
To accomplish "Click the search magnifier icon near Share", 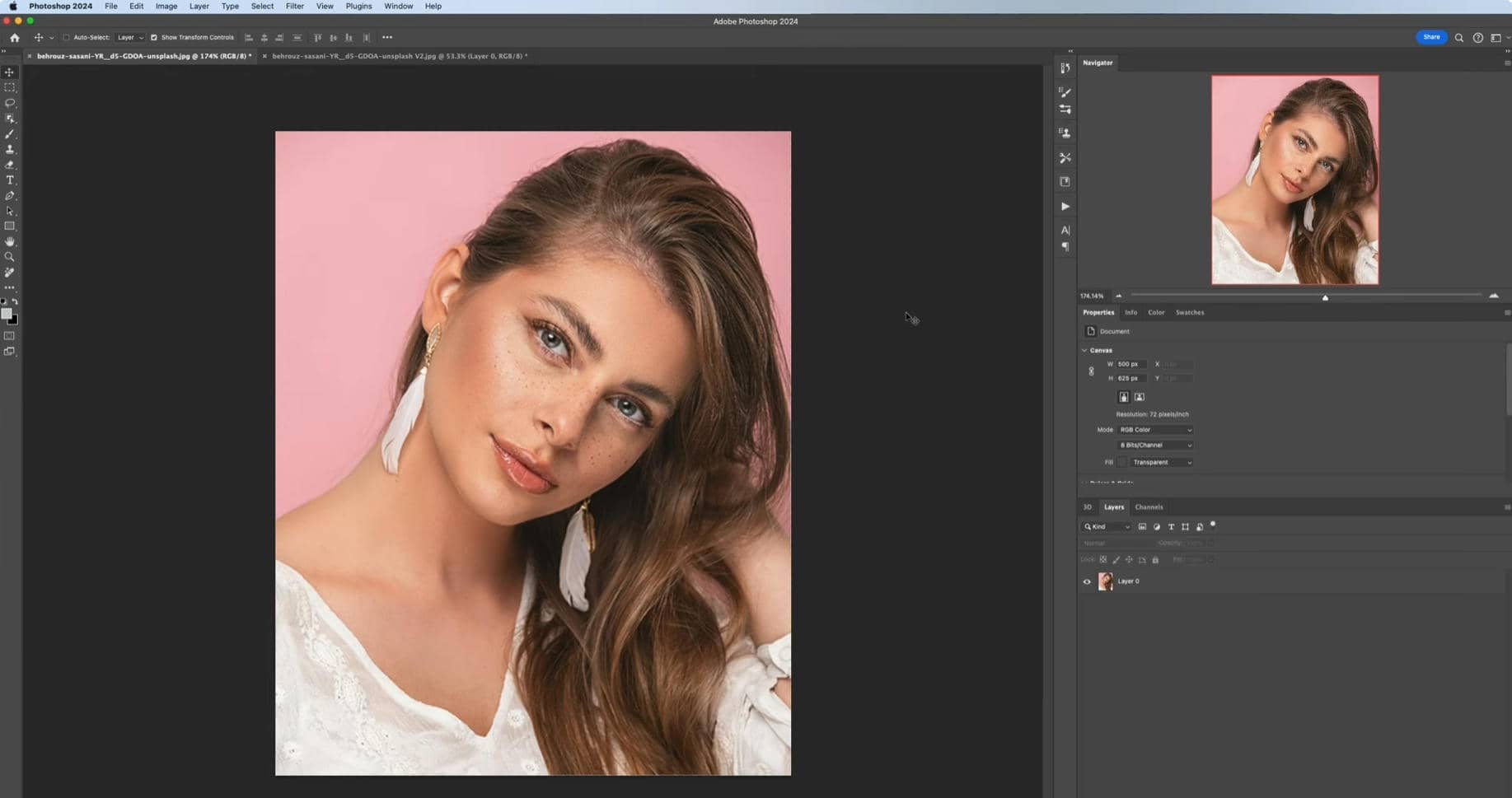I will (1458, 38).
